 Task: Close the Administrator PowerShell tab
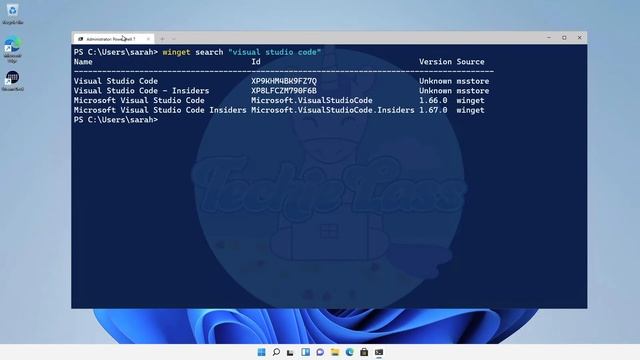[148, 39]
